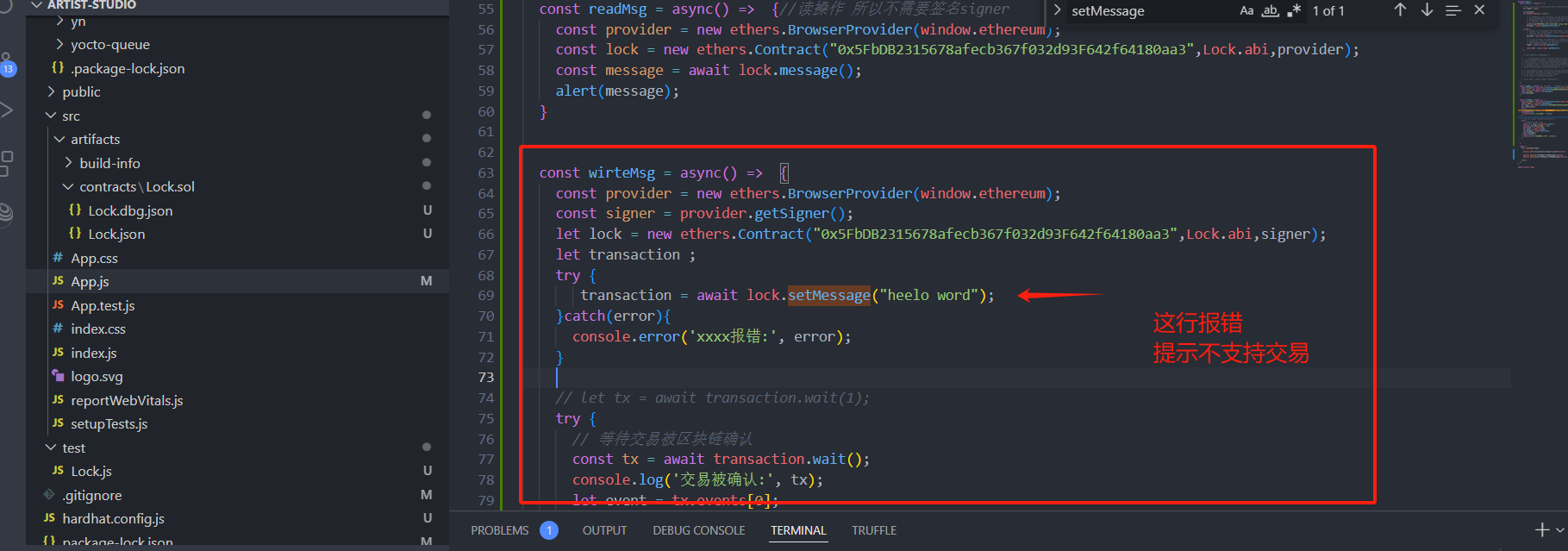Image resolution: width=1568 pixels, height=551 pixels.
Task: Create new terminal with plus icon
Action: tap(1542, 529)
